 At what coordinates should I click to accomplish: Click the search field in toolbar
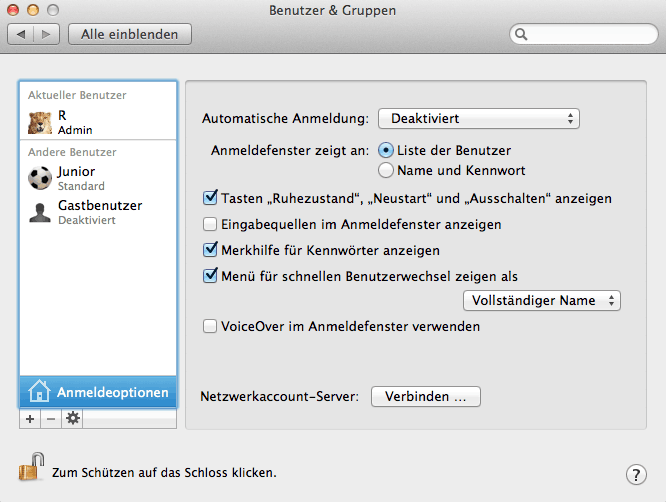[x=585, y=34]
